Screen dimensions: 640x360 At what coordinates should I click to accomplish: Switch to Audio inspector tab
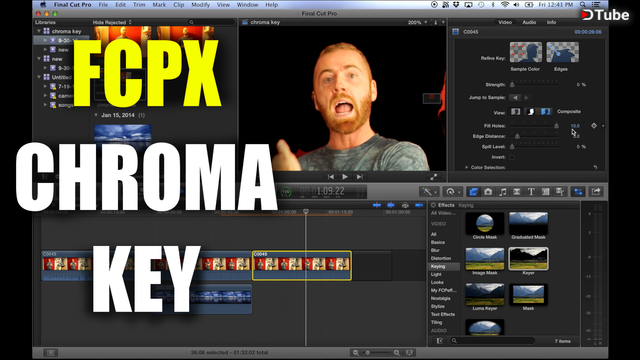[529, 22]
